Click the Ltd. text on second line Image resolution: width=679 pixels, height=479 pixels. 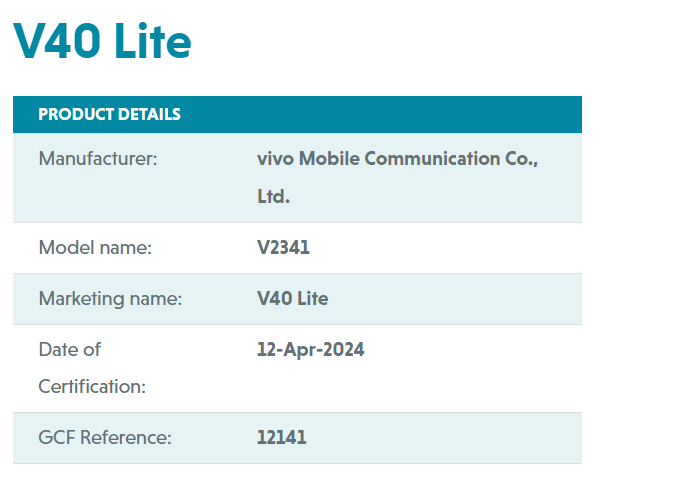click(x=273, y=197)
